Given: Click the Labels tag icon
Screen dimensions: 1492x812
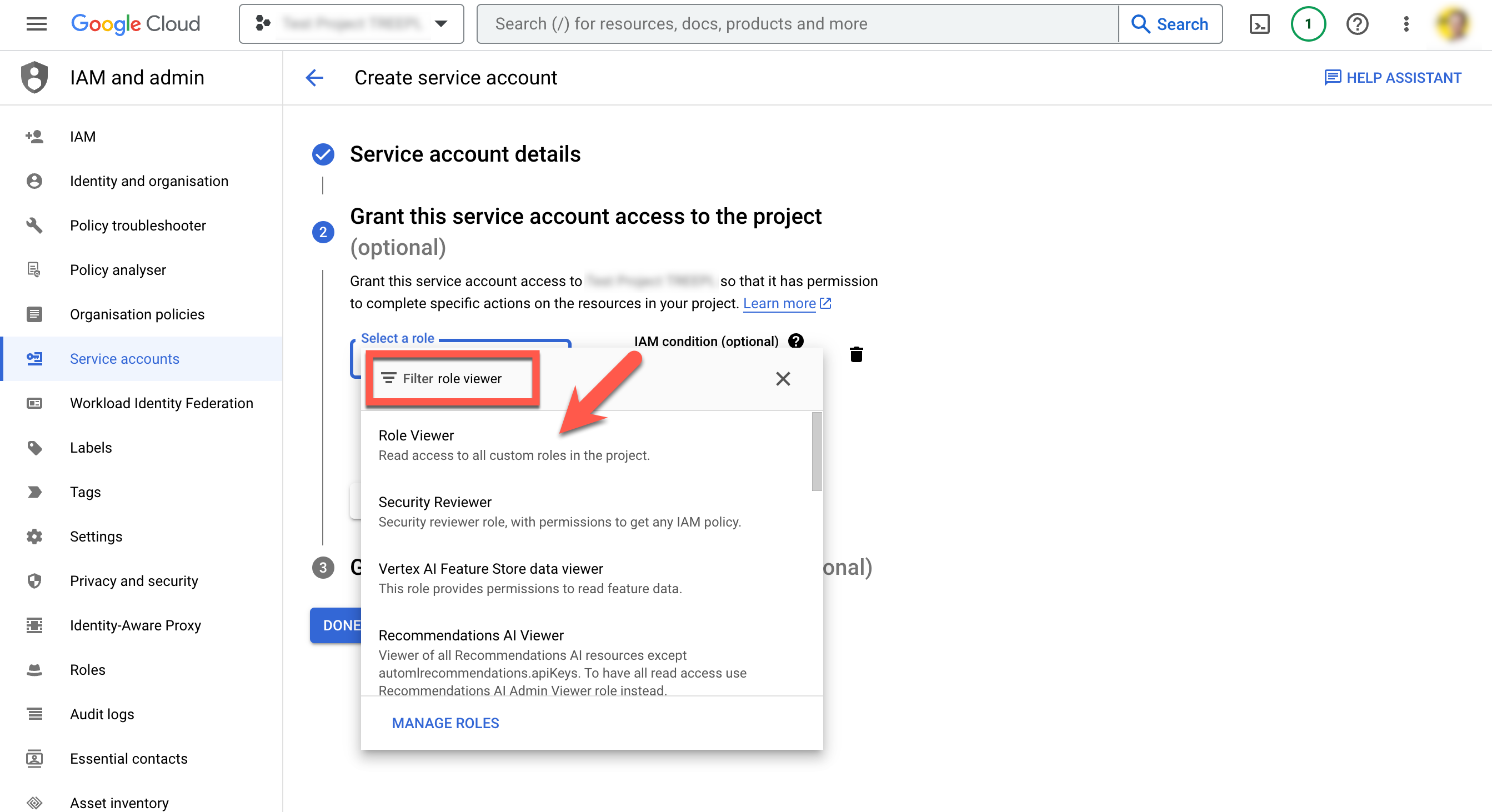Looking at the screenshot, I should pos(34,448).
